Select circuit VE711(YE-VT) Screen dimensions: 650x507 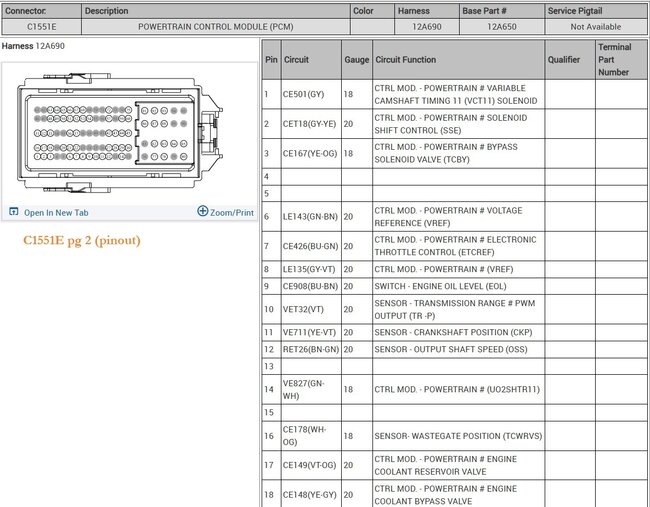point(309,332)
